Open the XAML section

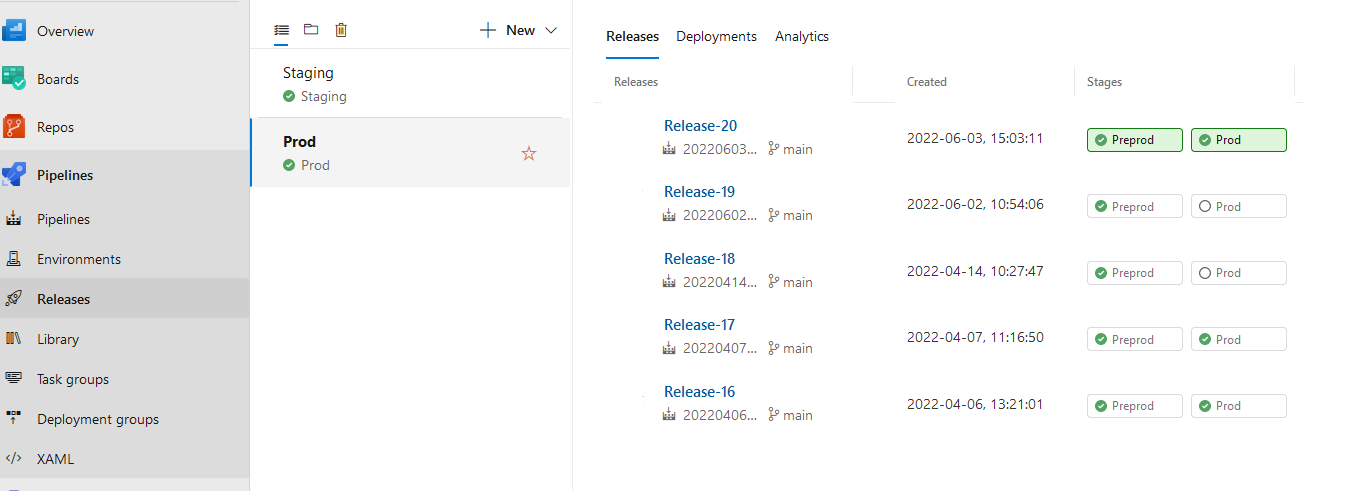click(x=55, y=459)
